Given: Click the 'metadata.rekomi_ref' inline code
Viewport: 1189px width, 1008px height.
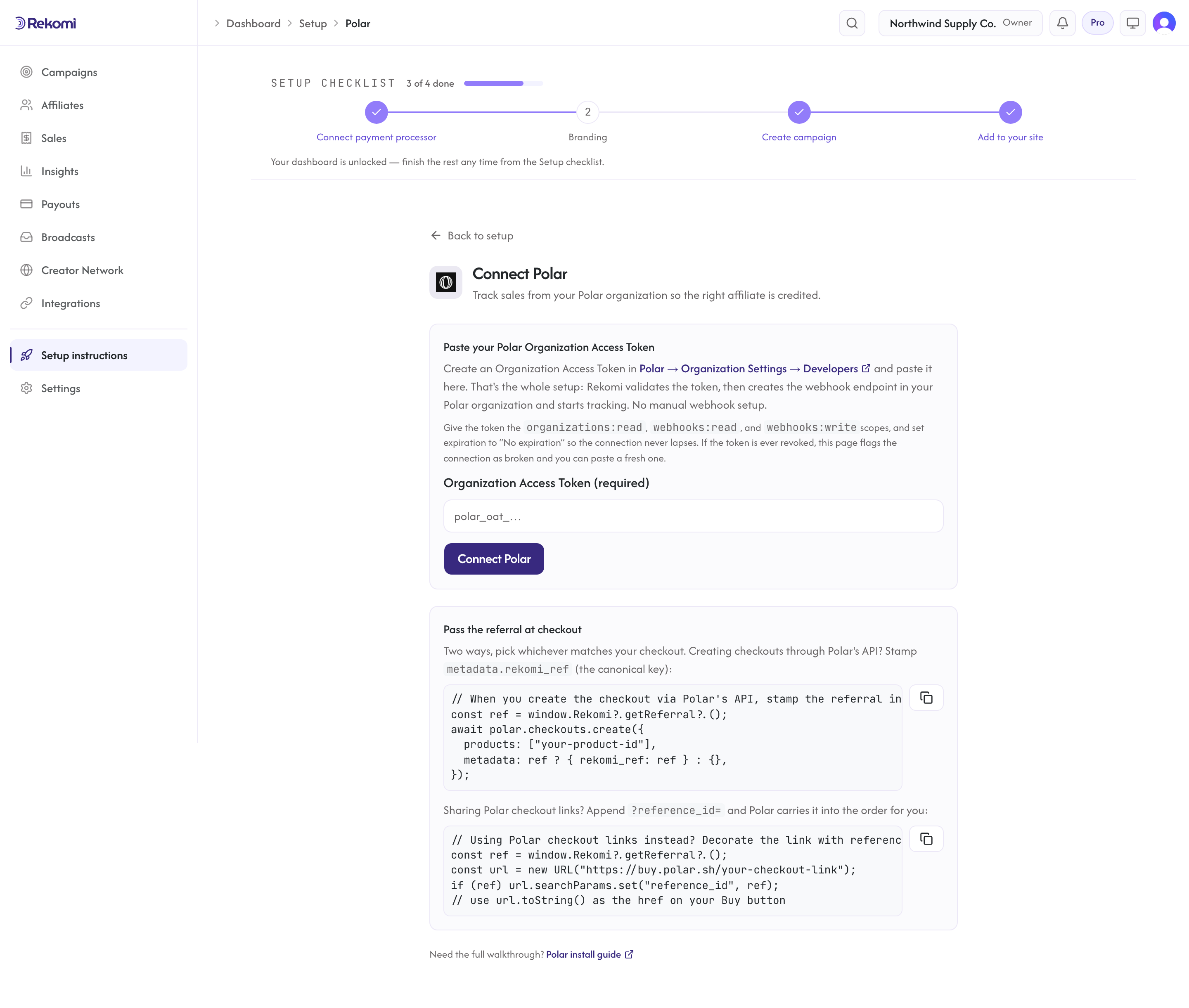Looking at the screenshot, I should (508, 669).
